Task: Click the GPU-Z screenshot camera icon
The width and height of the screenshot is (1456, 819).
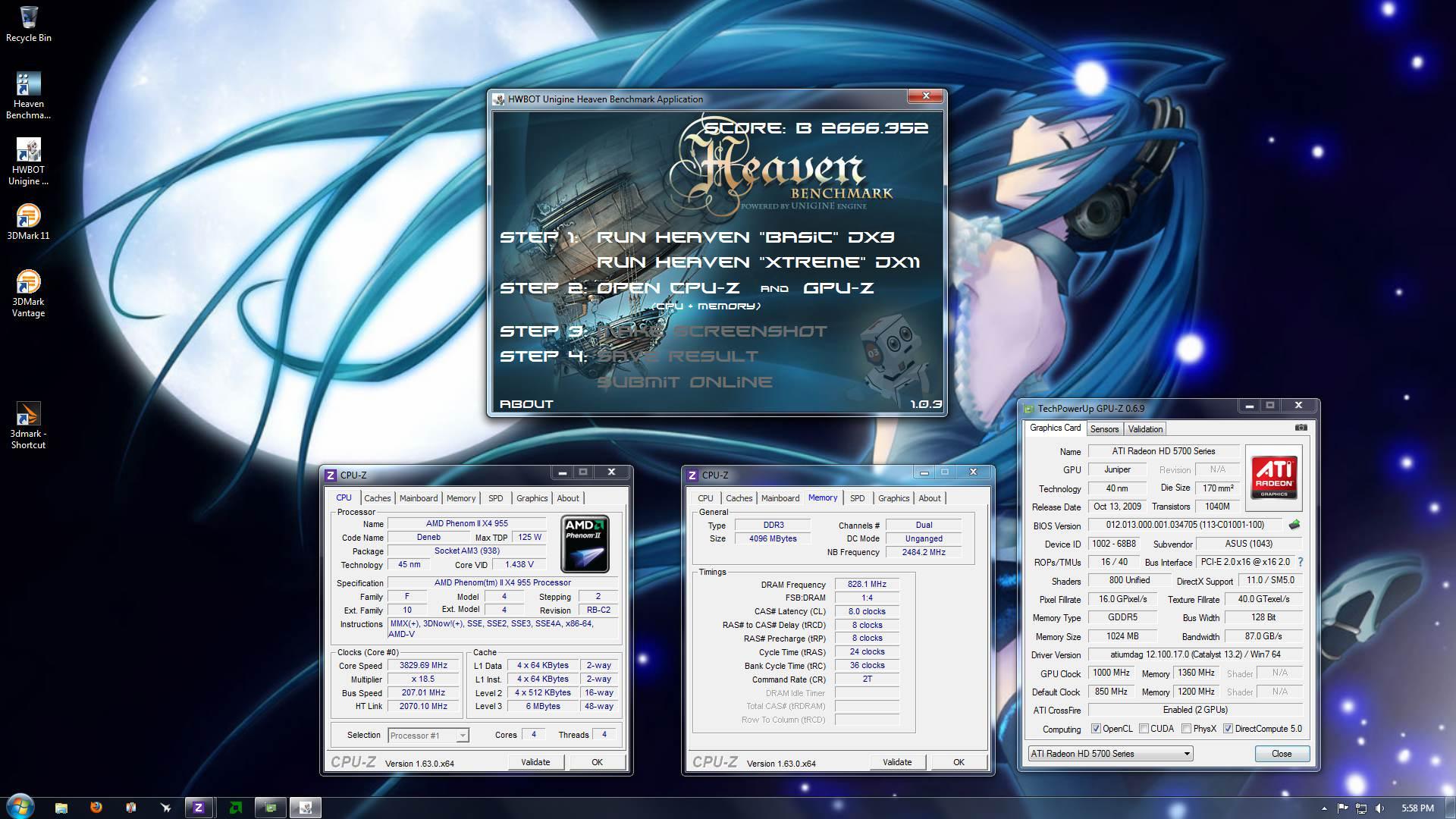Action: click(1301, 428)
